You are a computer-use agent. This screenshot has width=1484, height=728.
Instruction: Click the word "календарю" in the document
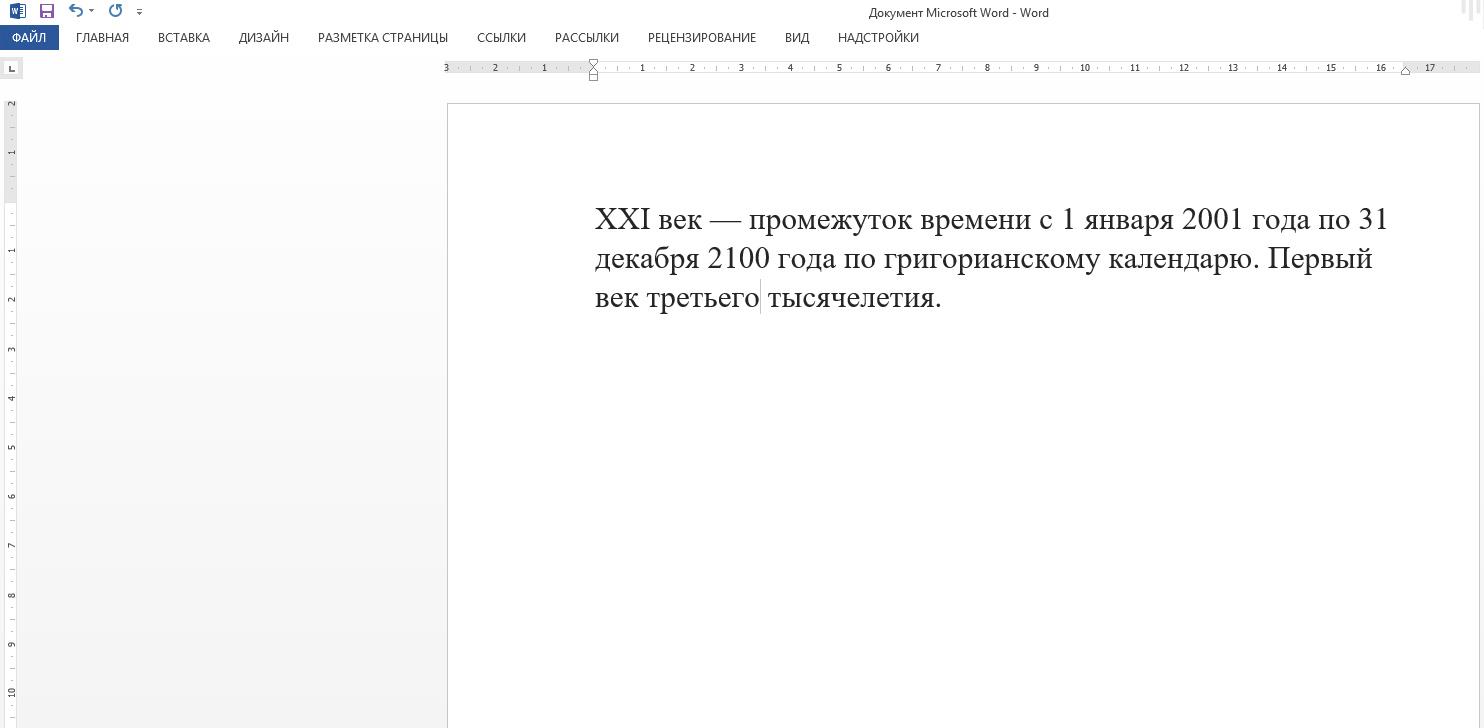tap(1180, 259)
